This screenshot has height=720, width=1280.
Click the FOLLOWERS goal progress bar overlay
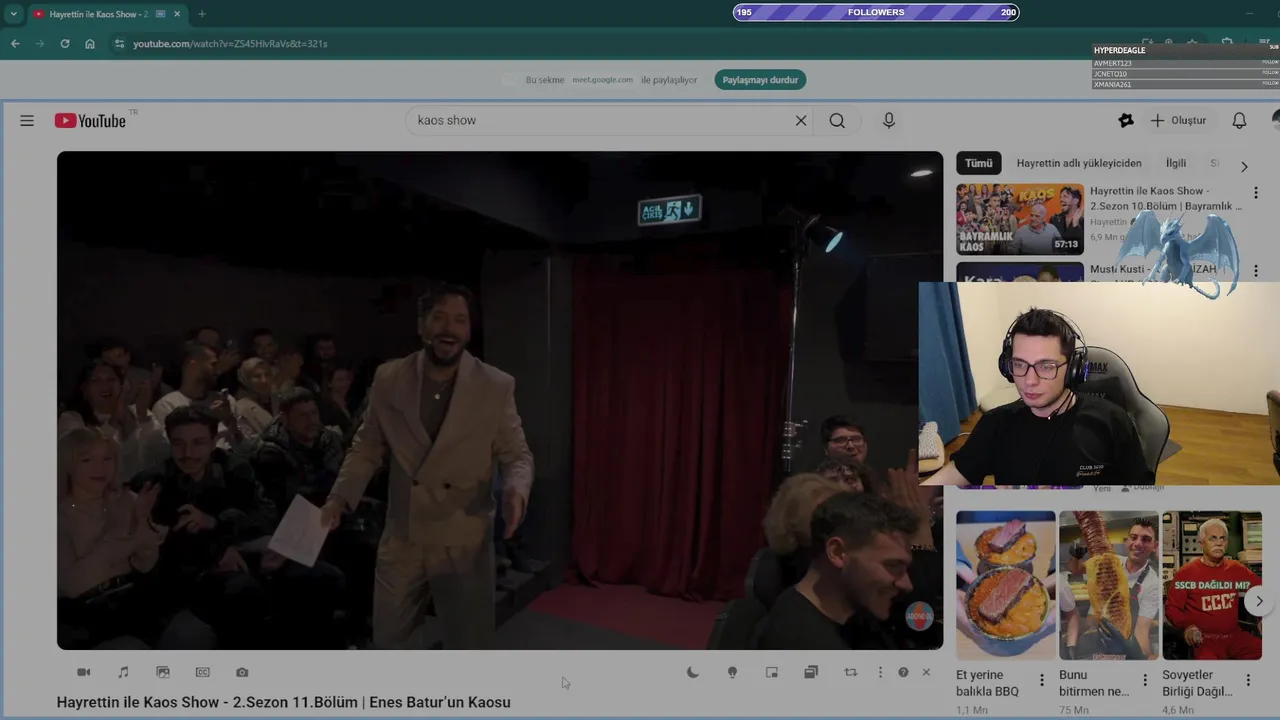(876, 12)
